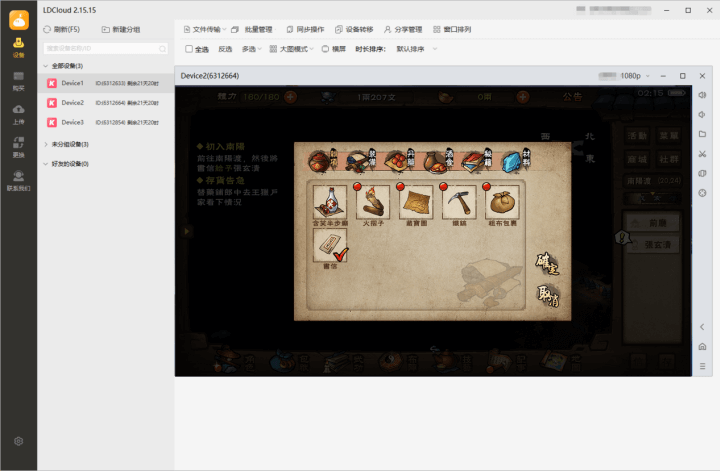Screen dimensions: 720x471
Task: Select Device1 in the device list
Action: [106, 83]
